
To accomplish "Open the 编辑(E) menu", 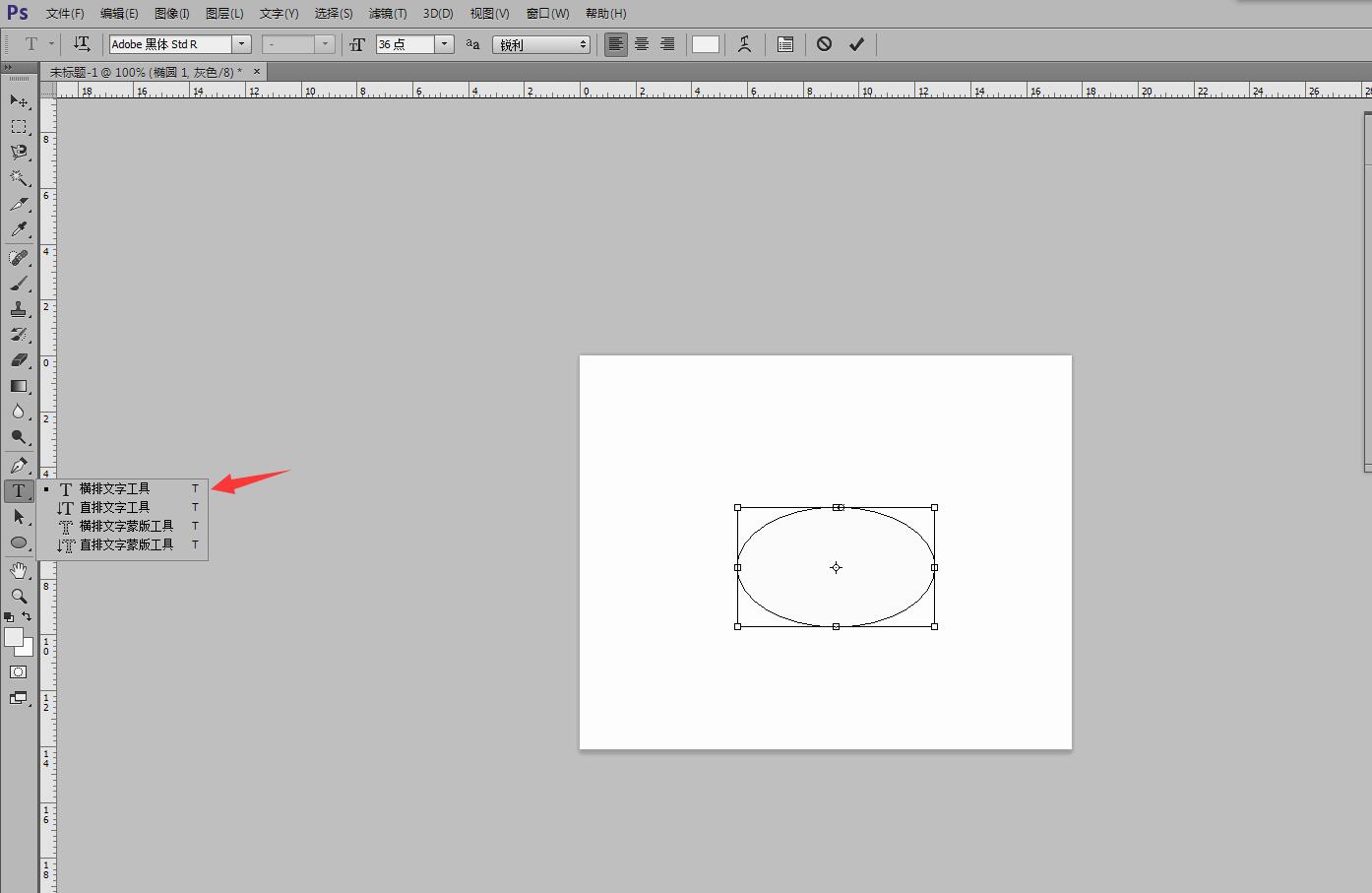I will point(119,14).
